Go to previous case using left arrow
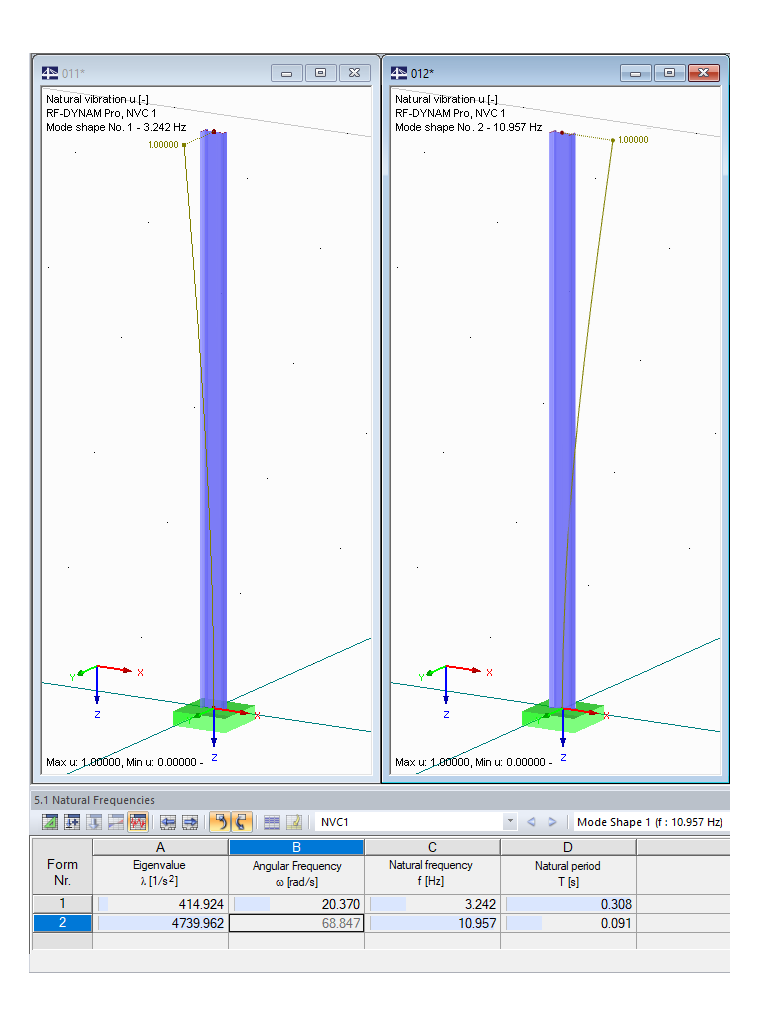Screen dimensions: 760x1026 pos(532,822)
